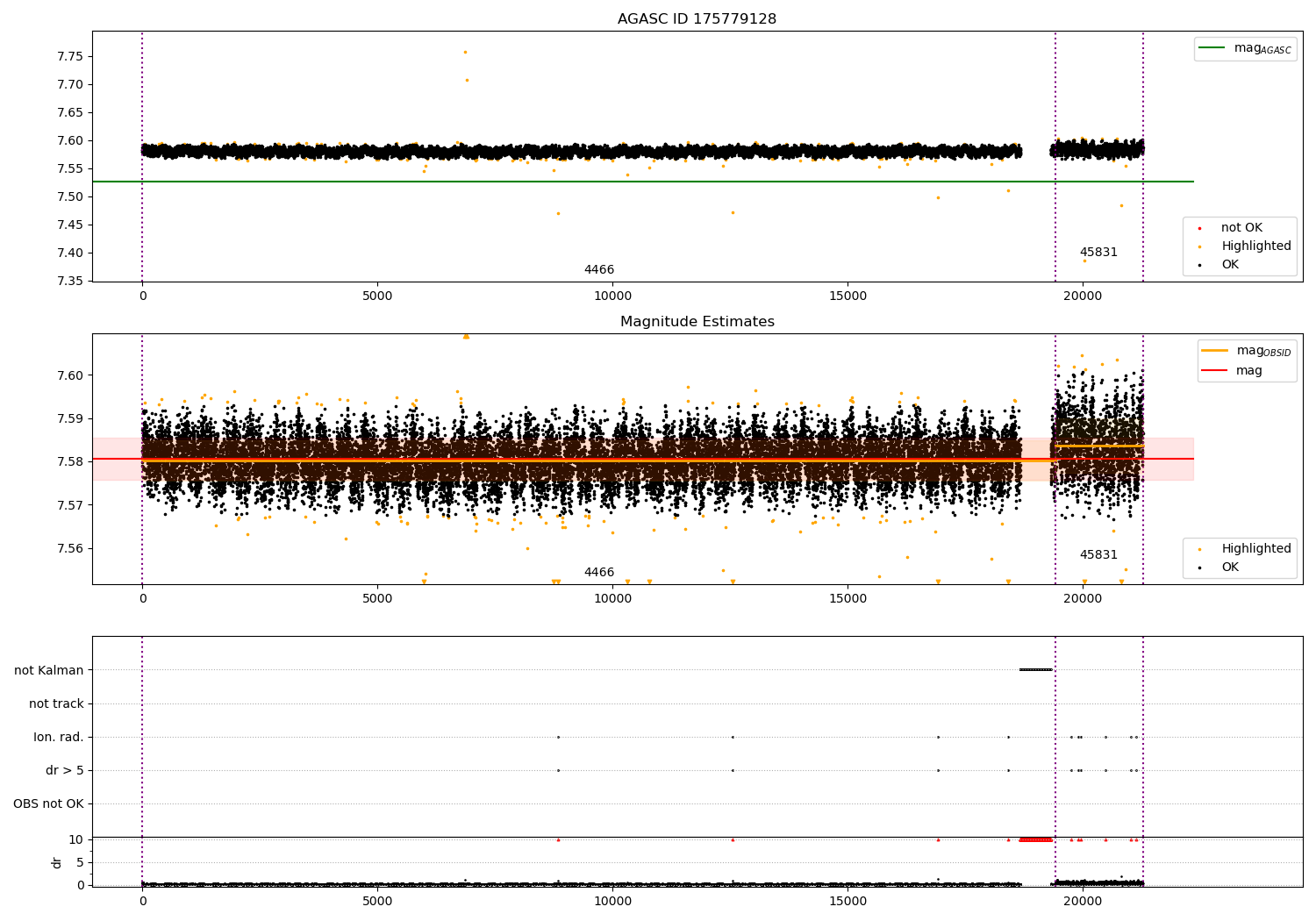
Task: Click the 'Highlighted' legend marker in Magnitude Estimates
Action: tap(1200, 549)
